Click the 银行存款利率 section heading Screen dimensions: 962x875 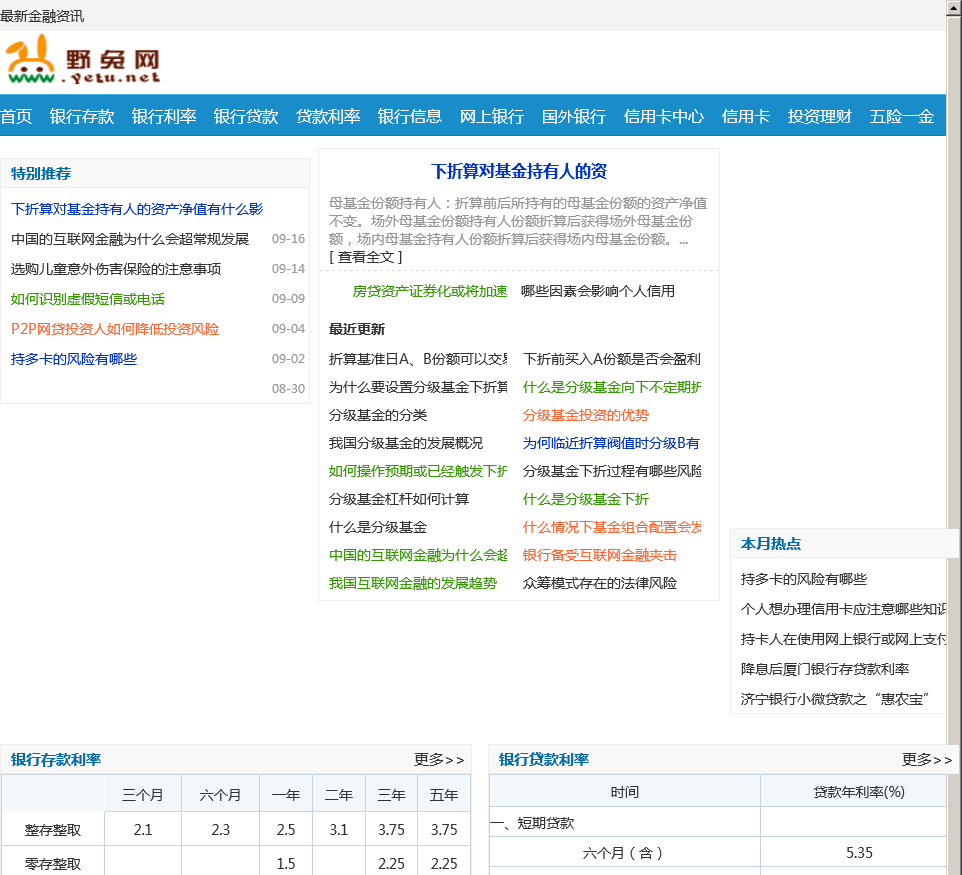tap(56, 760)
